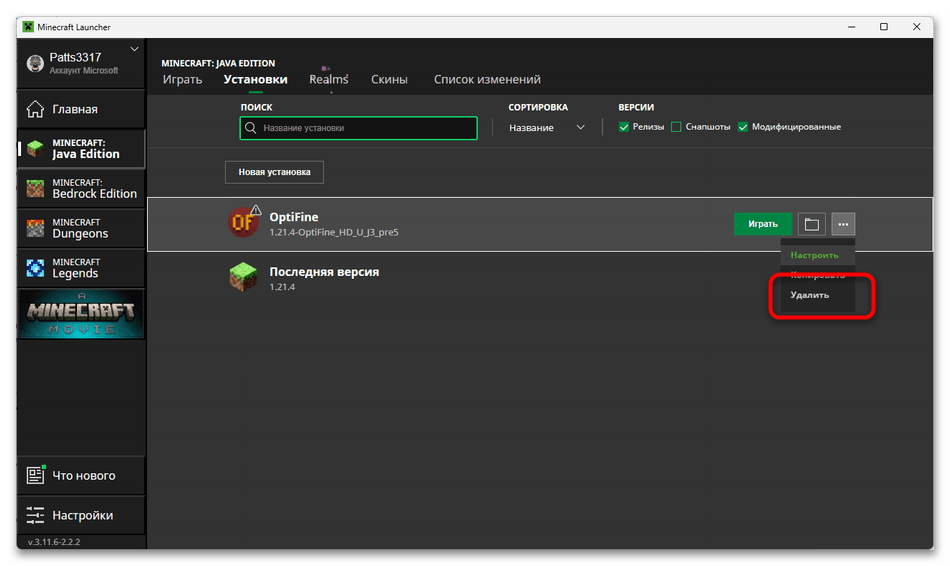The width and height of the screenshot is (950, 566).
Task: Click the Patts3317 profile avatar
Action: 35,63
